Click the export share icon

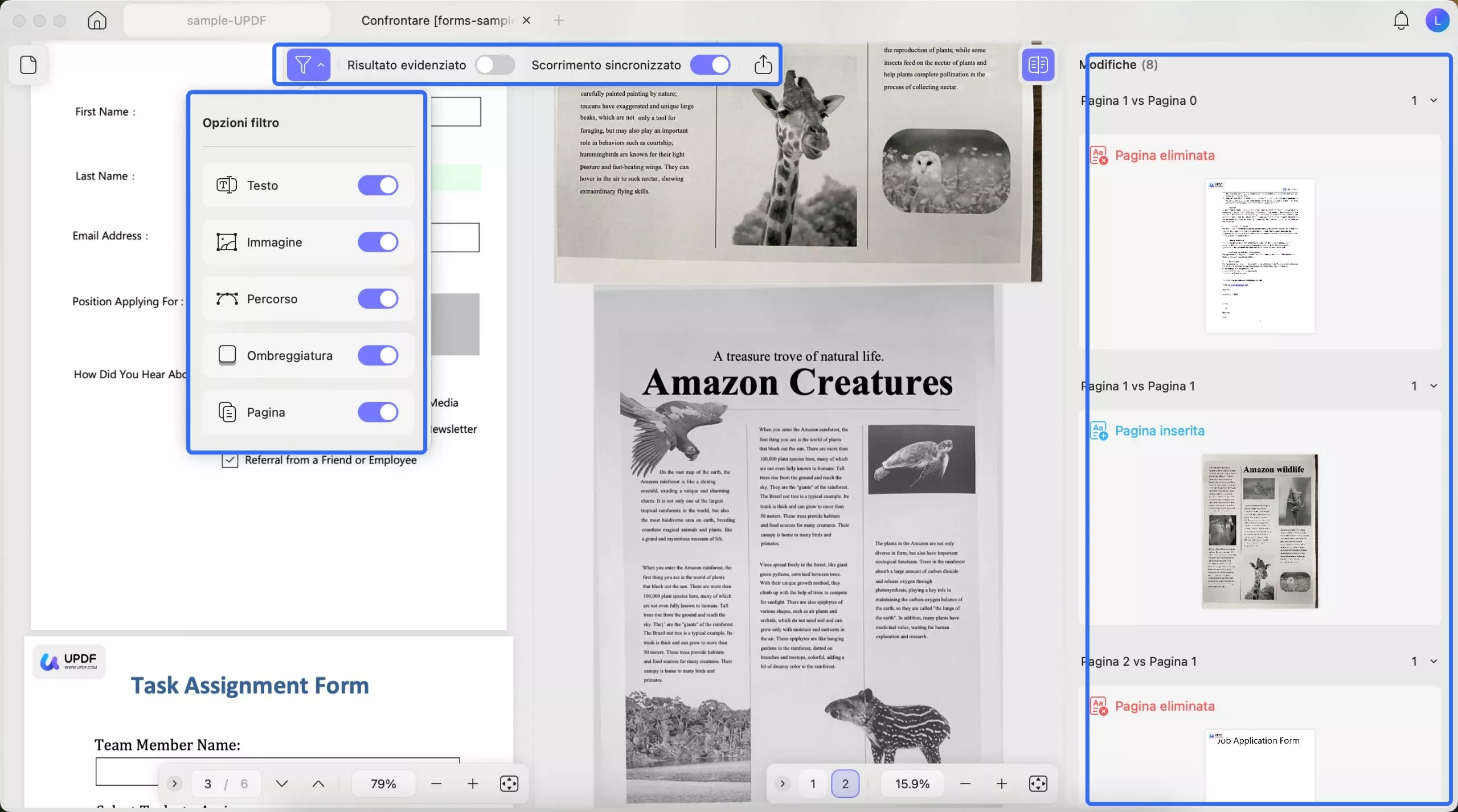tap(763, 65)
